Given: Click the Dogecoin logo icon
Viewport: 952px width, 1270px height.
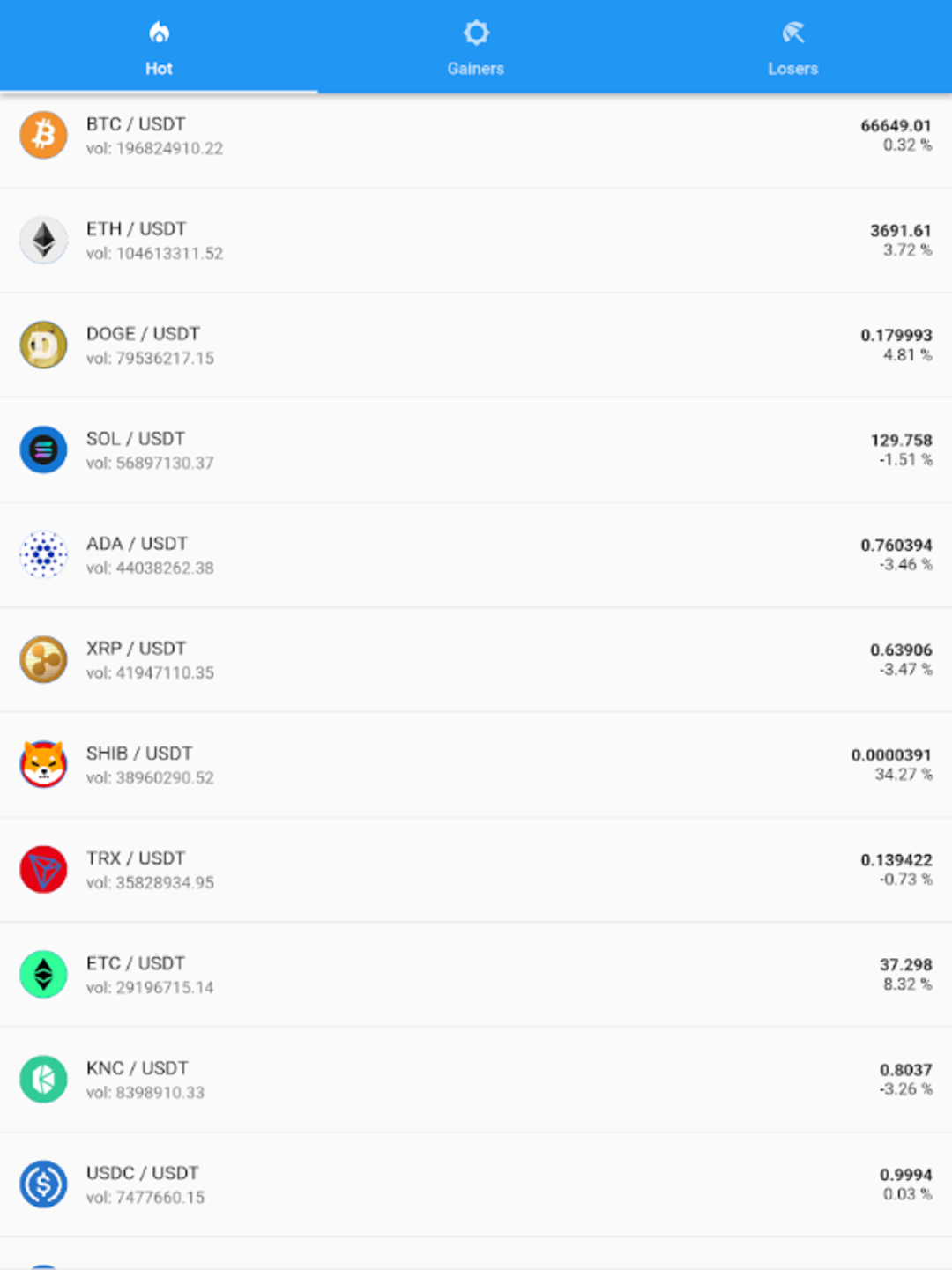Looking at the screenshot, I should coord(43,345).
